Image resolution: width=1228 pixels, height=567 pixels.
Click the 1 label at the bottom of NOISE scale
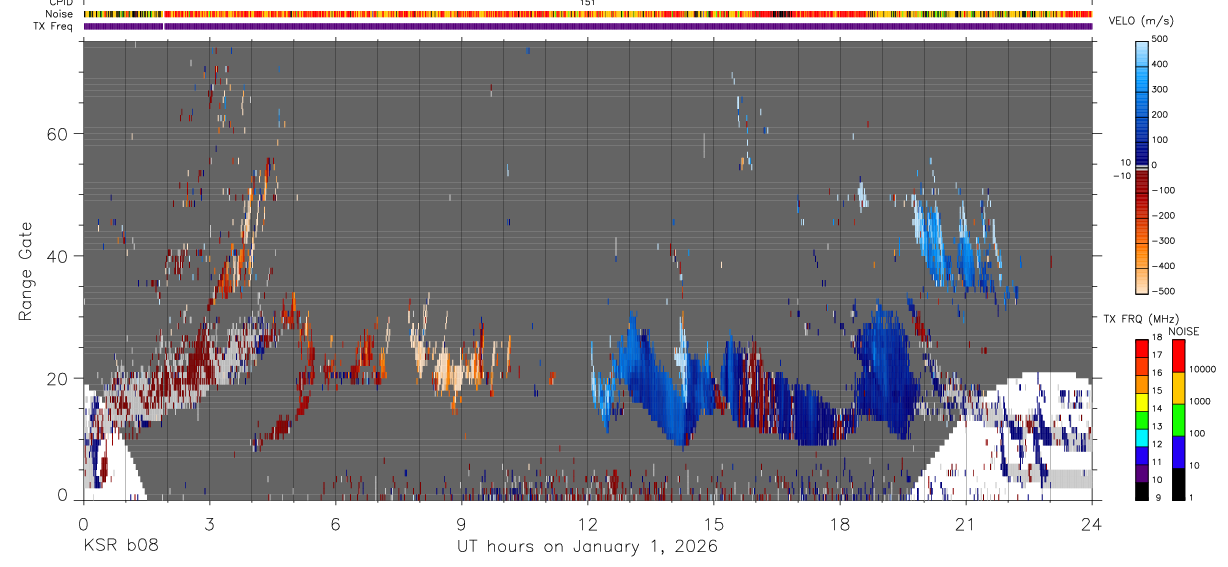1192,497
